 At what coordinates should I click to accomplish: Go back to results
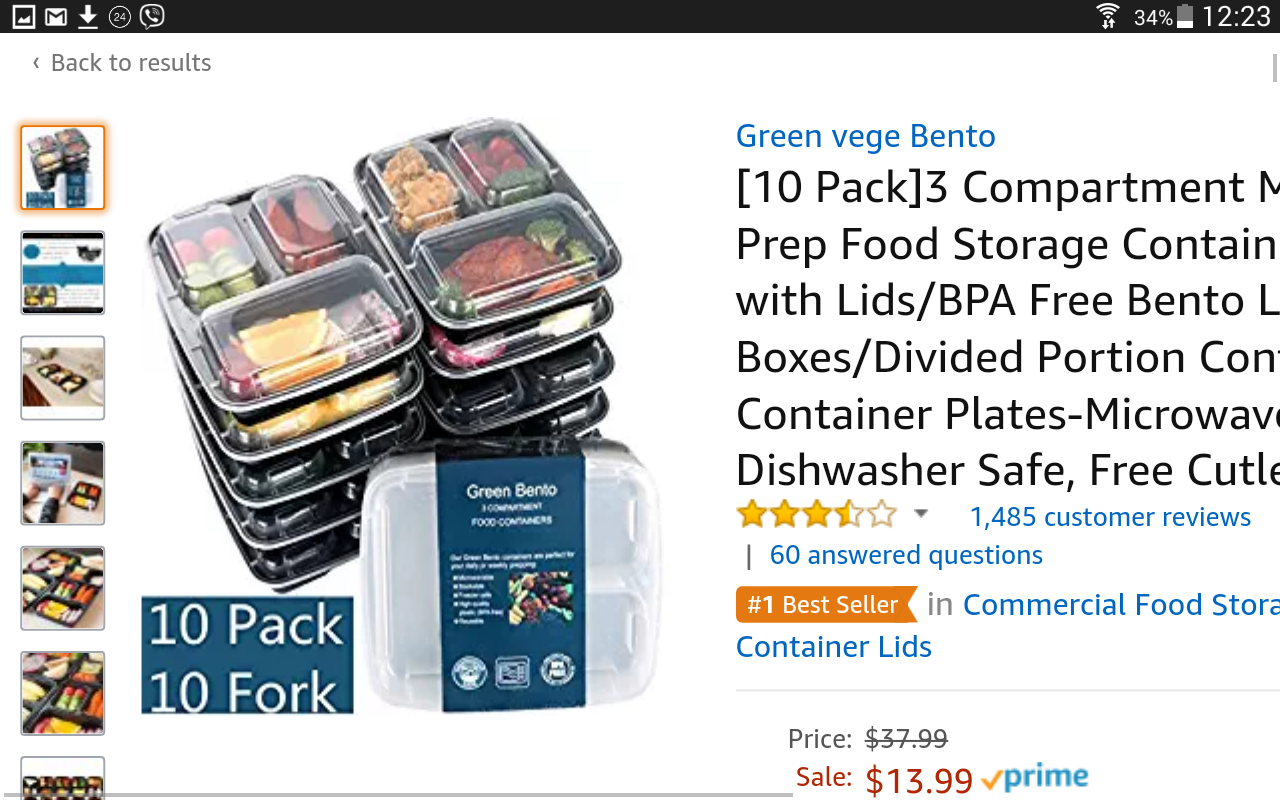coord(121,63)
